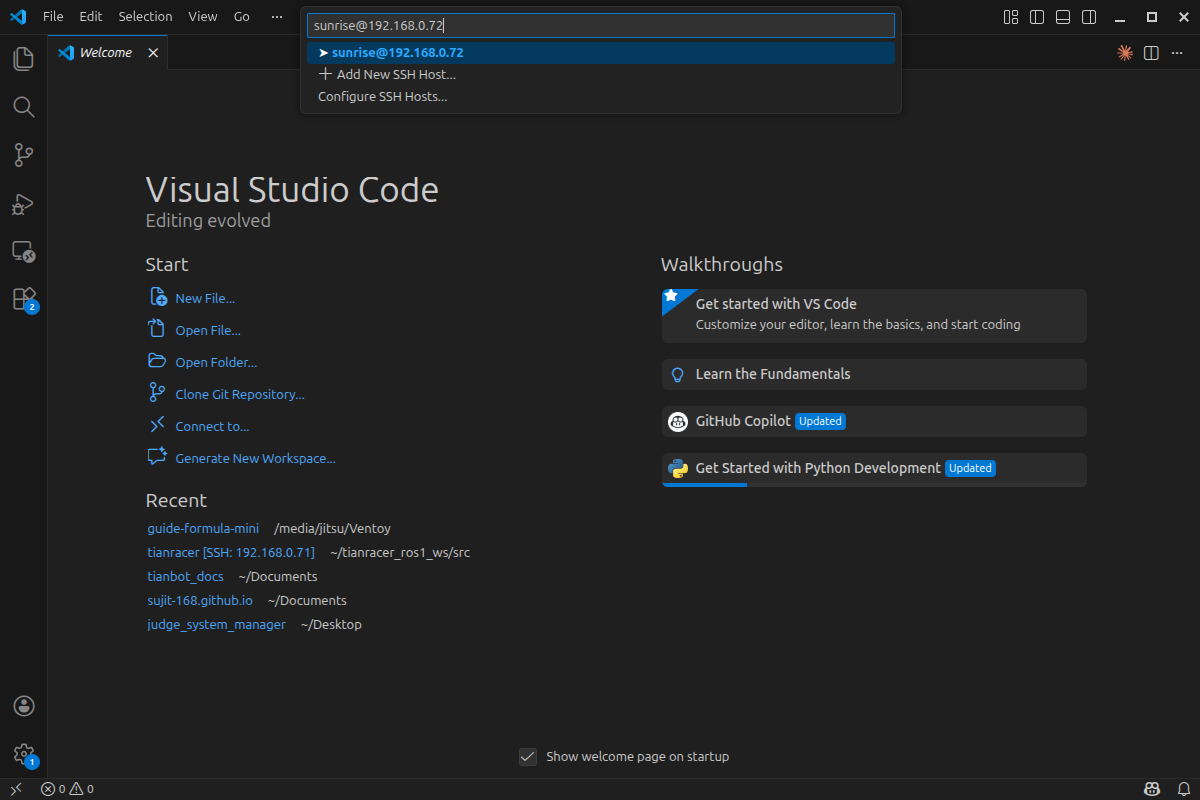The image size is (1200, 800).
Task: Click the Clone Git Repository link
Action: [x=239, y=395]
